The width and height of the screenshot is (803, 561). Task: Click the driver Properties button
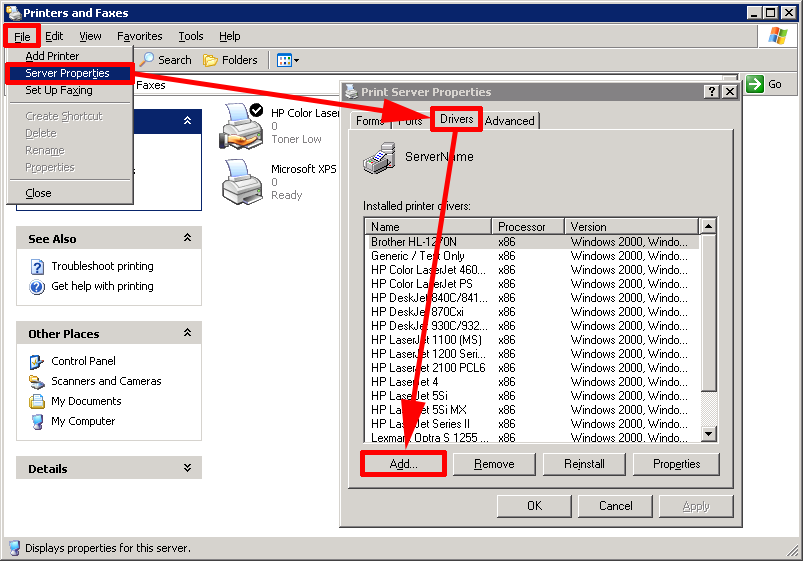tap(677, 464)
